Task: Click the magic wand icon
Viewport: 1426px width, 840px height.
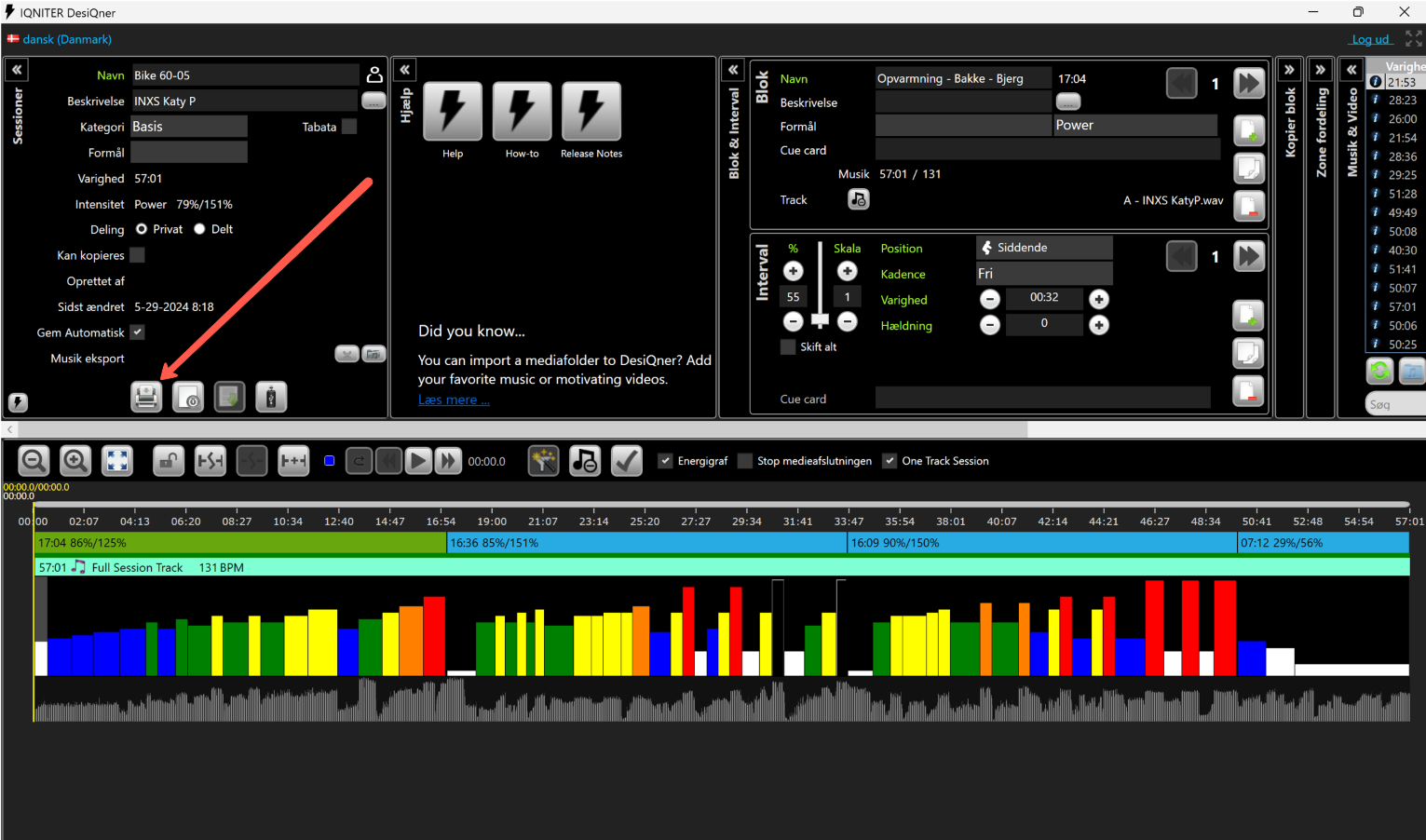Action: [543, 461]
